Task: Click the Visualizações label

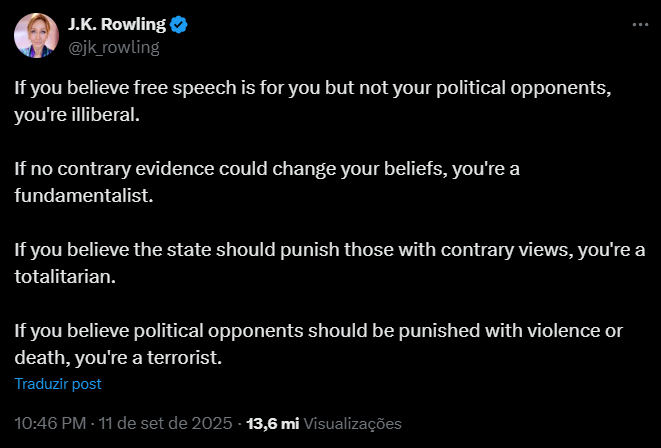Action: (x=352, y=424)
